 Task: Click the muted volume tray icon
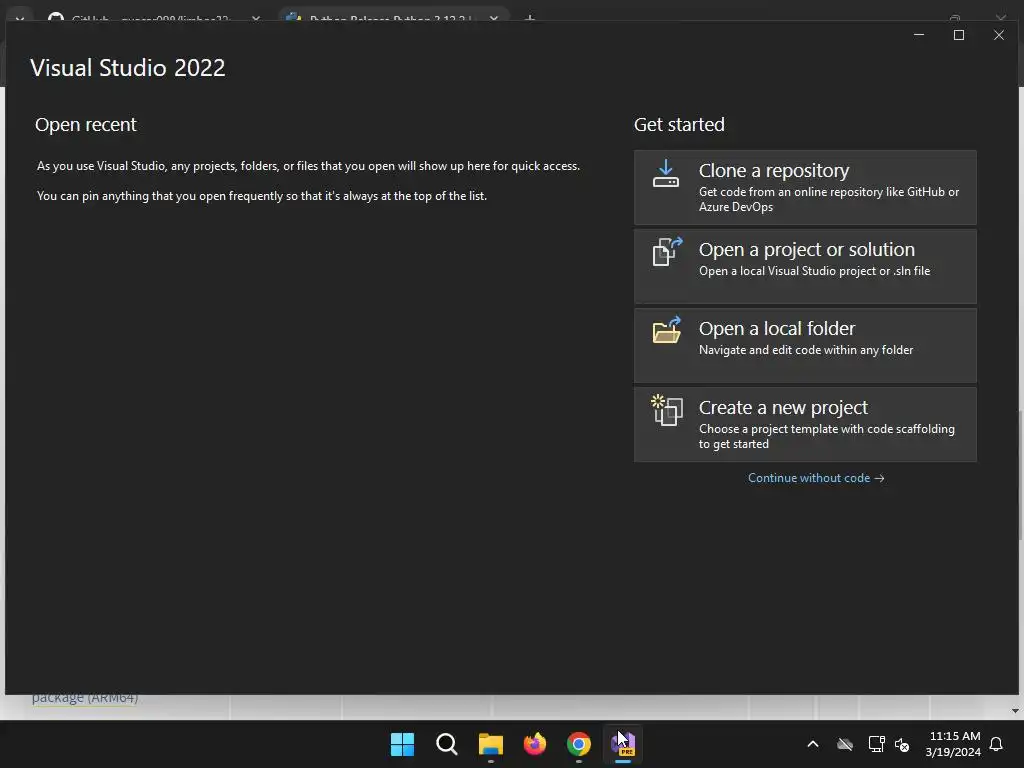tap(903, 744)
